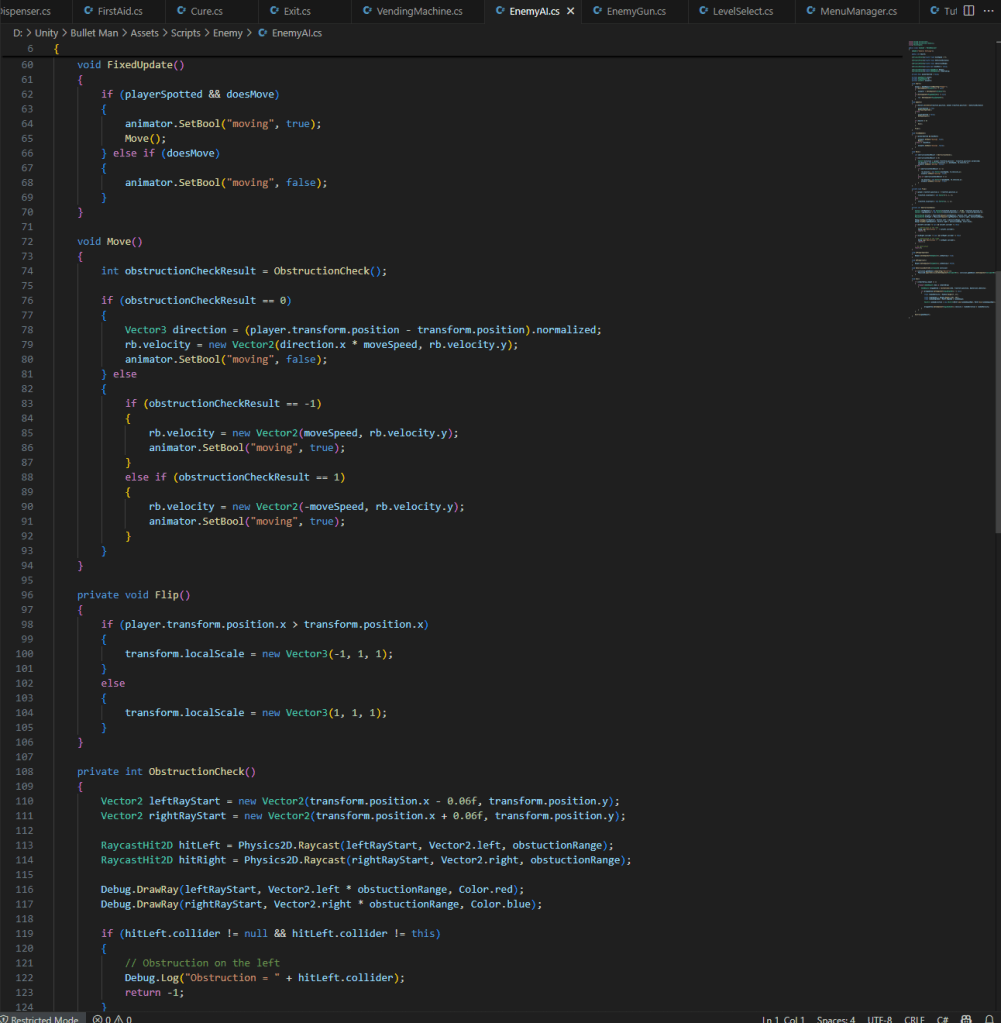Close the EnemyAI.cs tab
Image resolution: width=1001 pixels, height=1023 pixels.
(x=571, y=12)
